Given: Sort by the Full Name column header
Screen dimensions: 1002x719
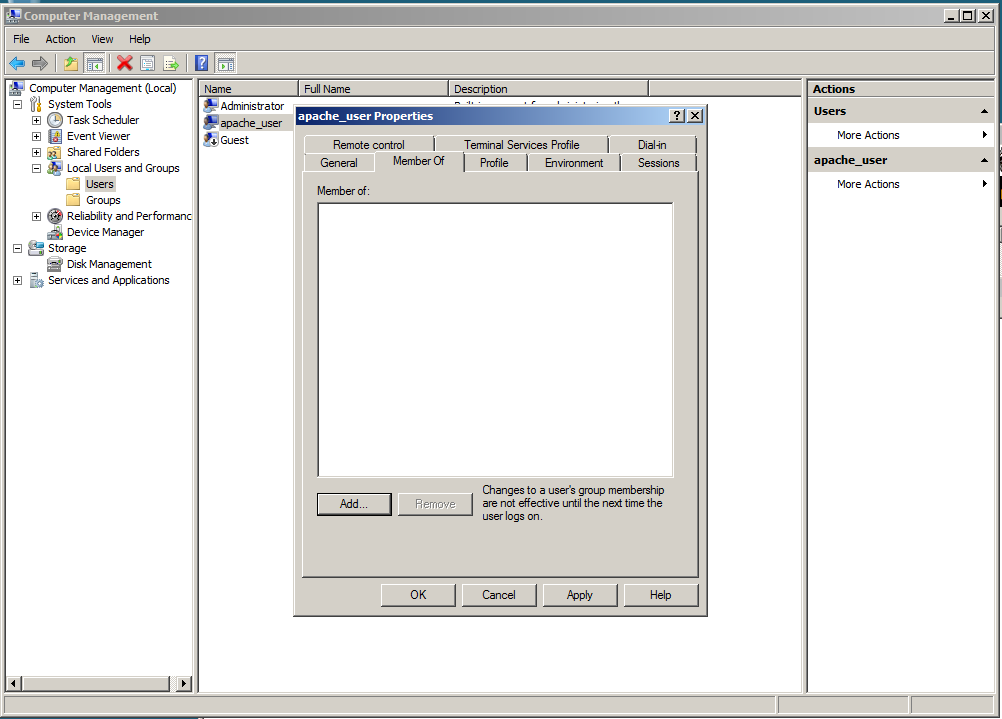Looking at the screenshot, I should coord(373,89).
